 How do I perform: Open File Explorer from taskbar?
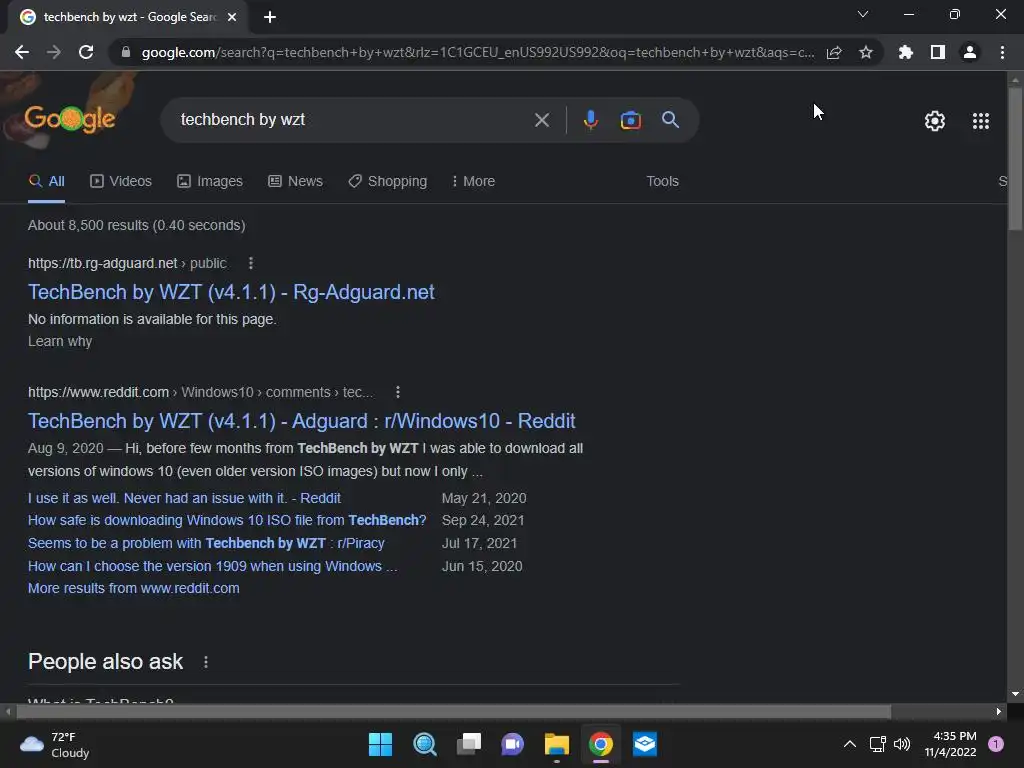pos(557,744)
